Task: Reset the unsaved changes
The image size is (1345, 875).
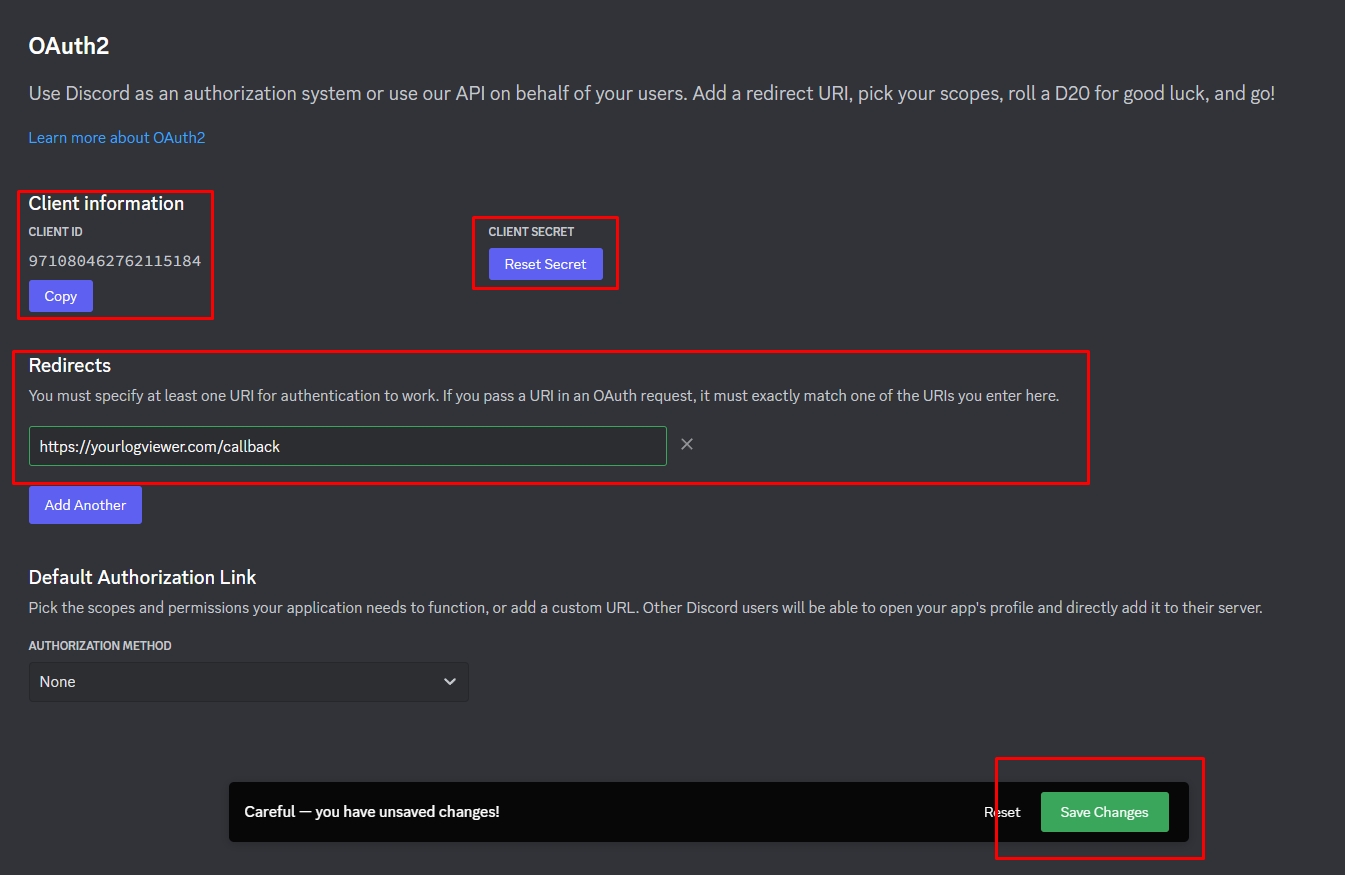Action: tap(1002, 812)
